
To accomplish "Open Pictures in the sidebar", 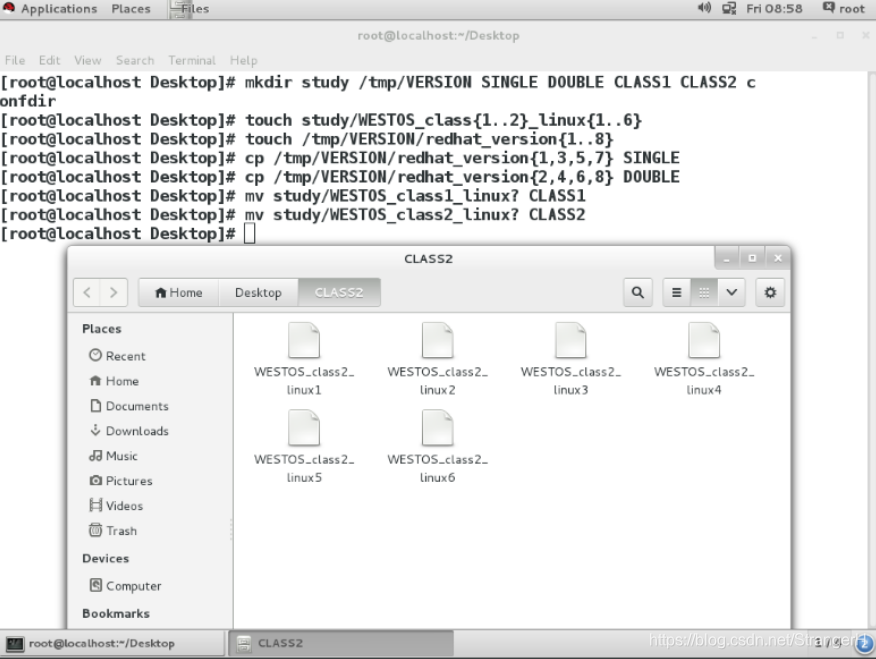I will pos(129,481).
